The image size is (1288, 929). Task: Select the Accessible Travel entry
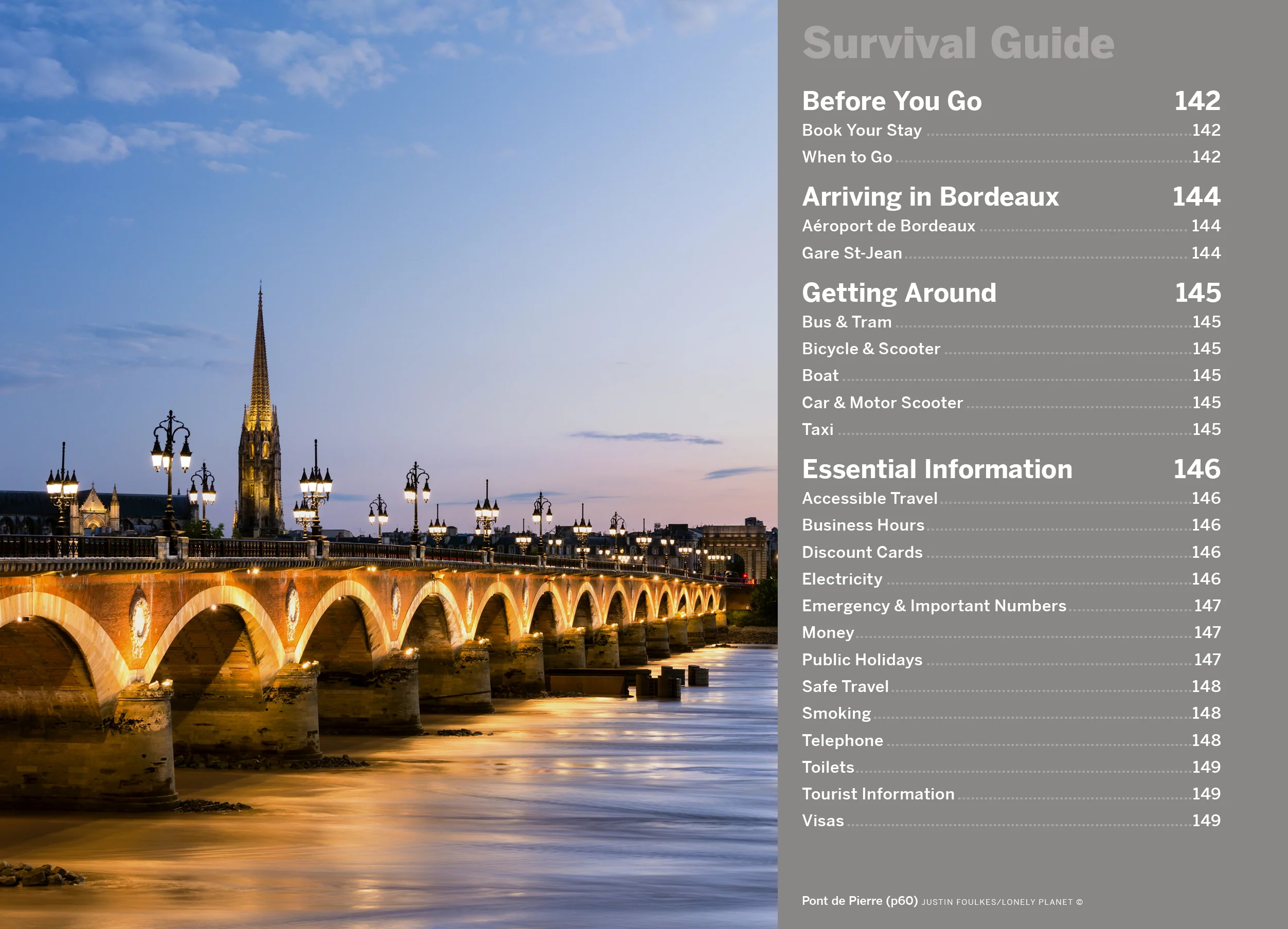click(869, 498)
